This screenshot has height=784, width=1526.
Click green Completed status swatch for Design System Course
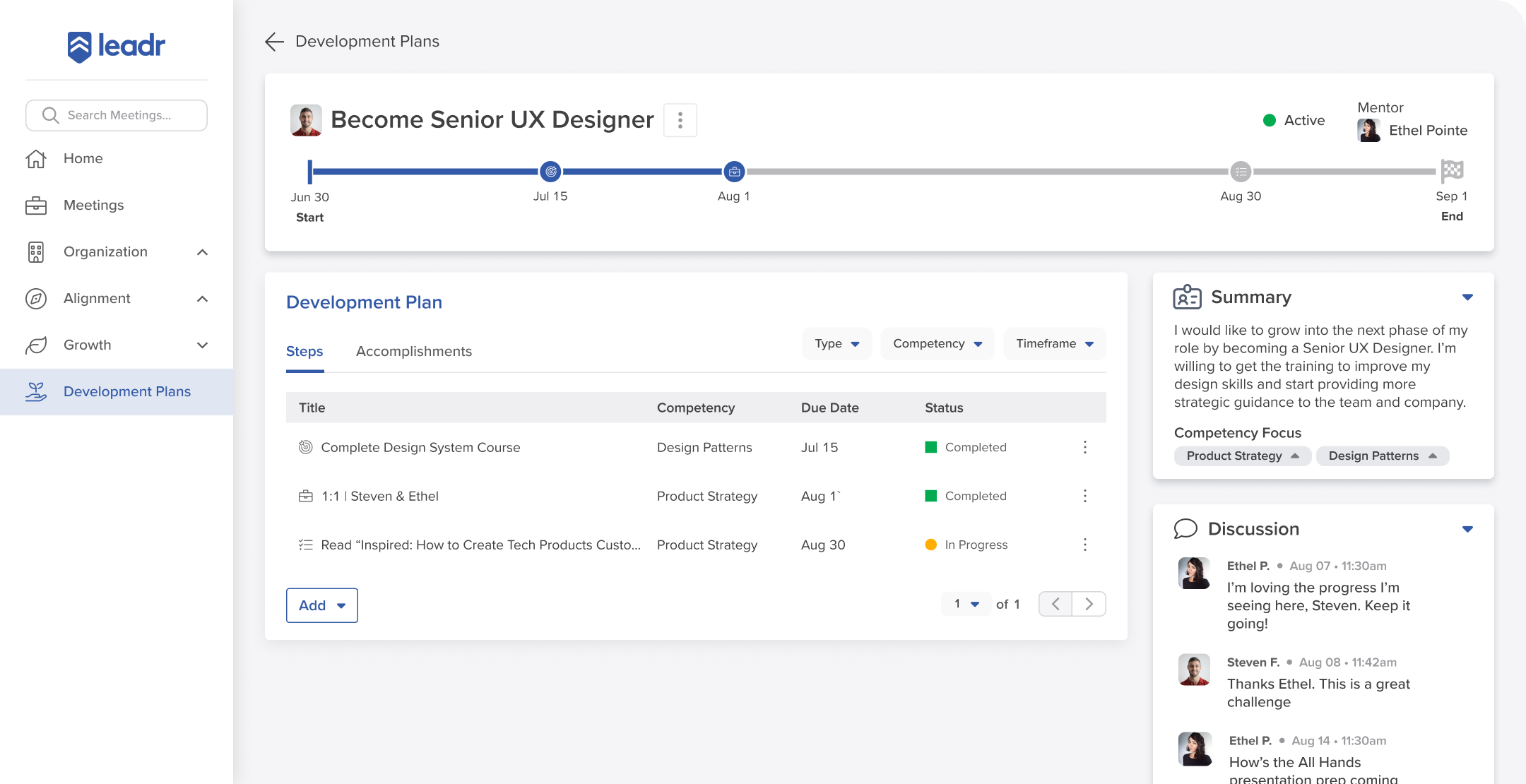[x=930, y=447]
